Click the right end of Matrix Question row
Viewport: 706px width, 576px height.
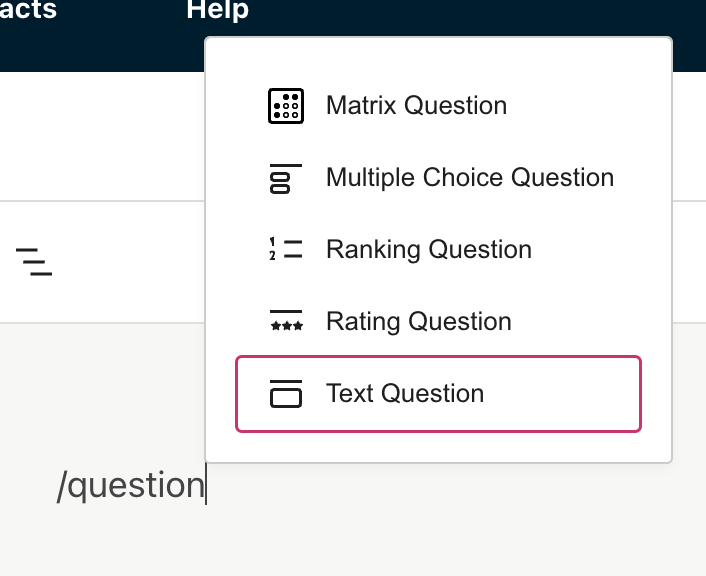point(620,106)
